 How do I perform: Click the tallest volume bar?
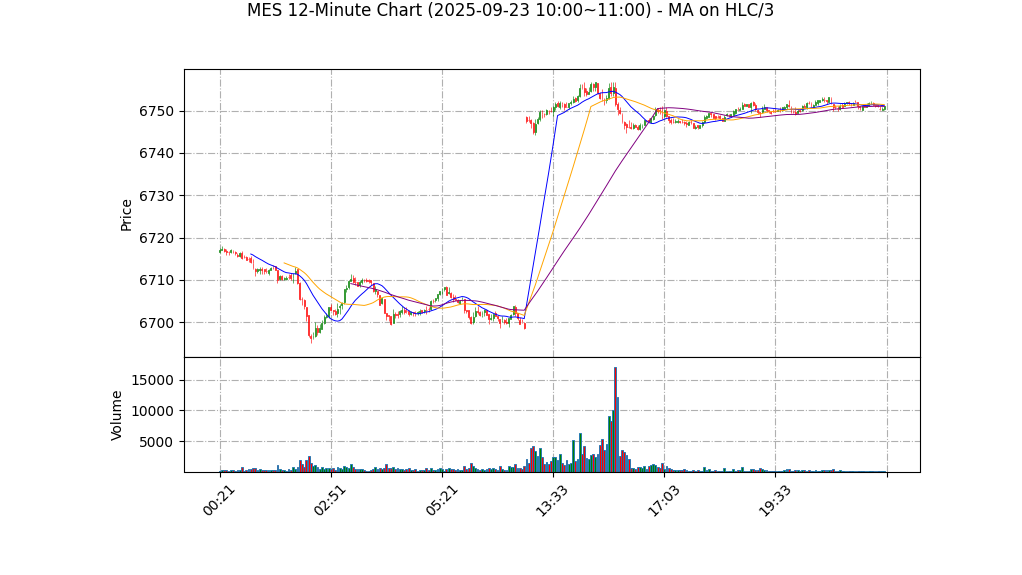(615, 420)
